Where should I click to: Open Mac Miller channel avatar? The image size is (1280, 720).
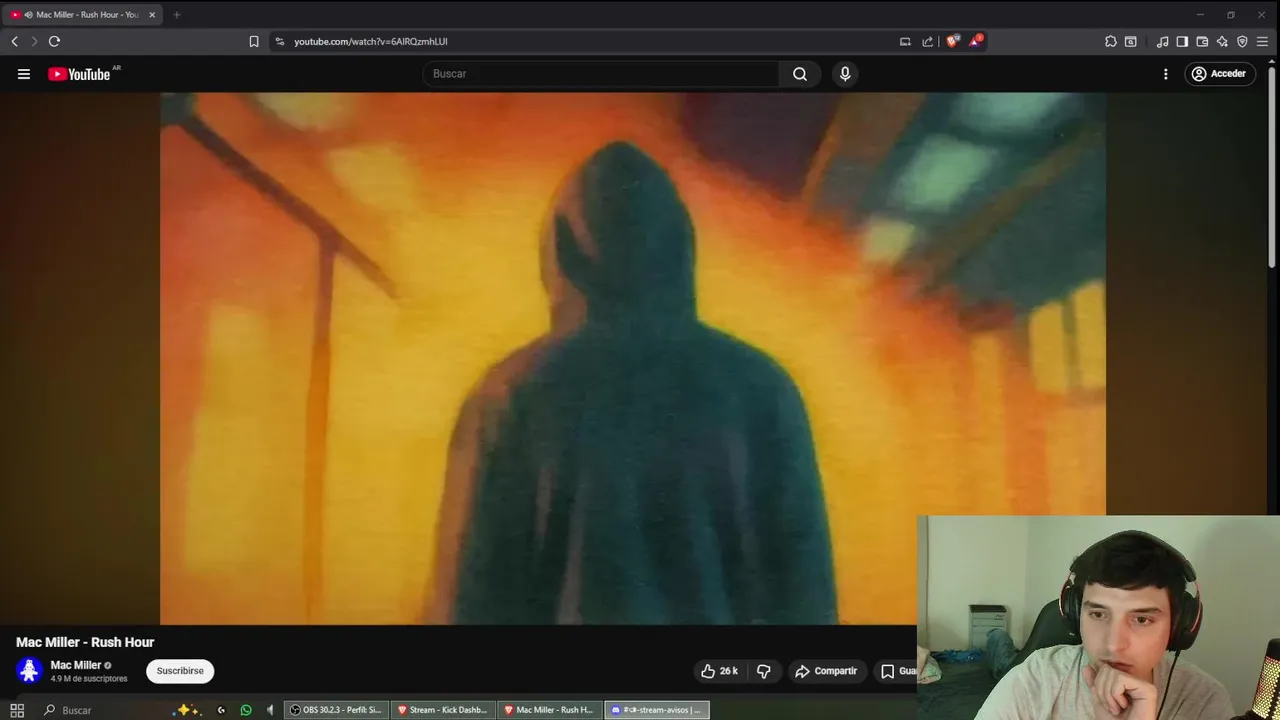pos(29,671)
